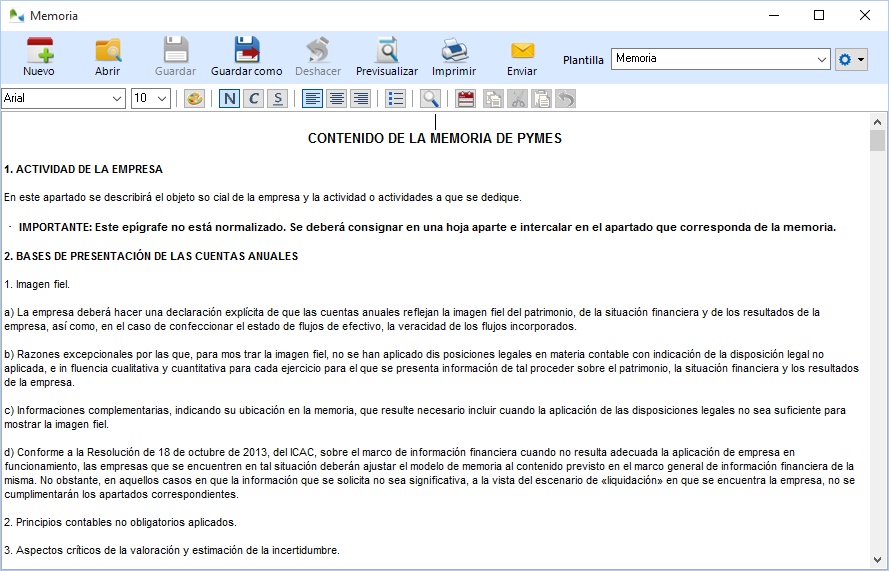The image size is (889, 571).
Task: Click sentence 'En este apartado se describirá'
Action: coord(263,197)
